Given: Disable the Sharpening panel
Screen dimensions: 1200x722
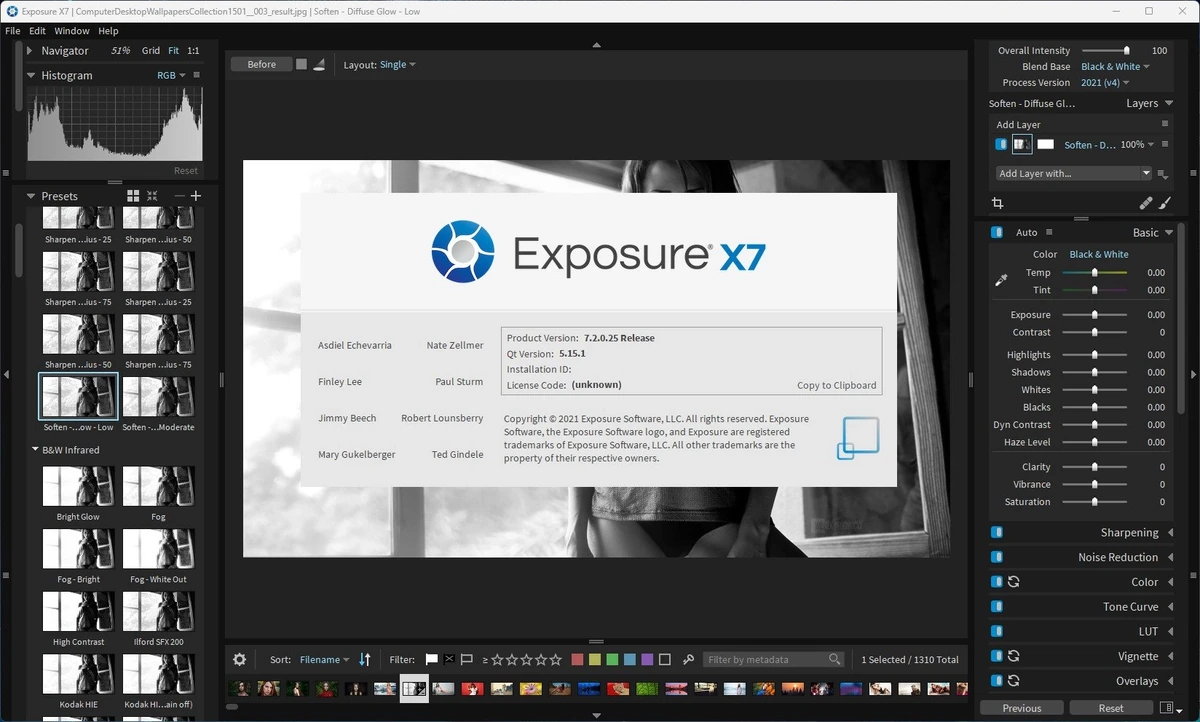Looking at the screenshot, I should 997,533.
